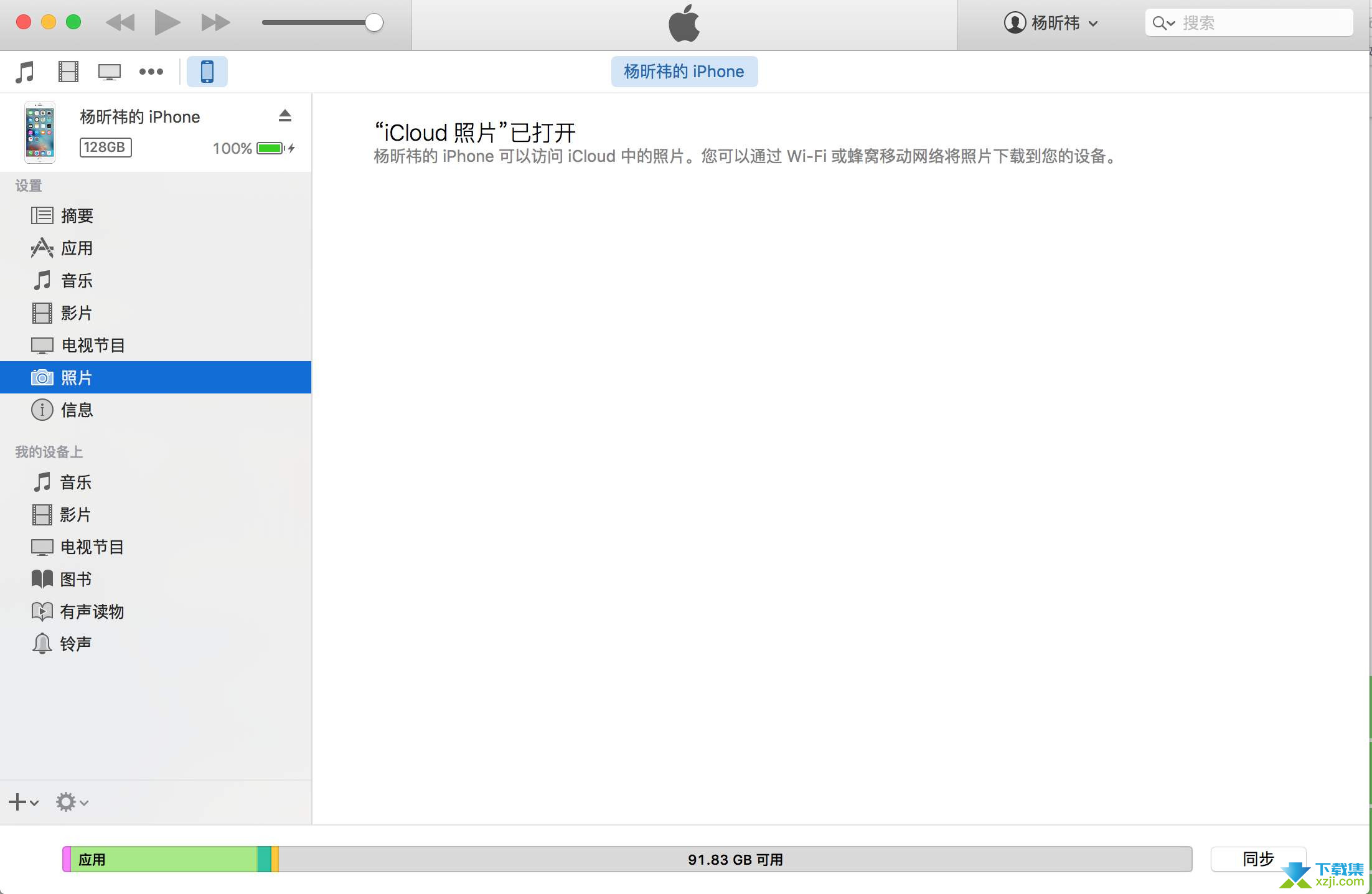This screenshot has height=894, width=1372.
Task: Open 音乐 under 我的设备上
Action: click(x=156, y=482)
